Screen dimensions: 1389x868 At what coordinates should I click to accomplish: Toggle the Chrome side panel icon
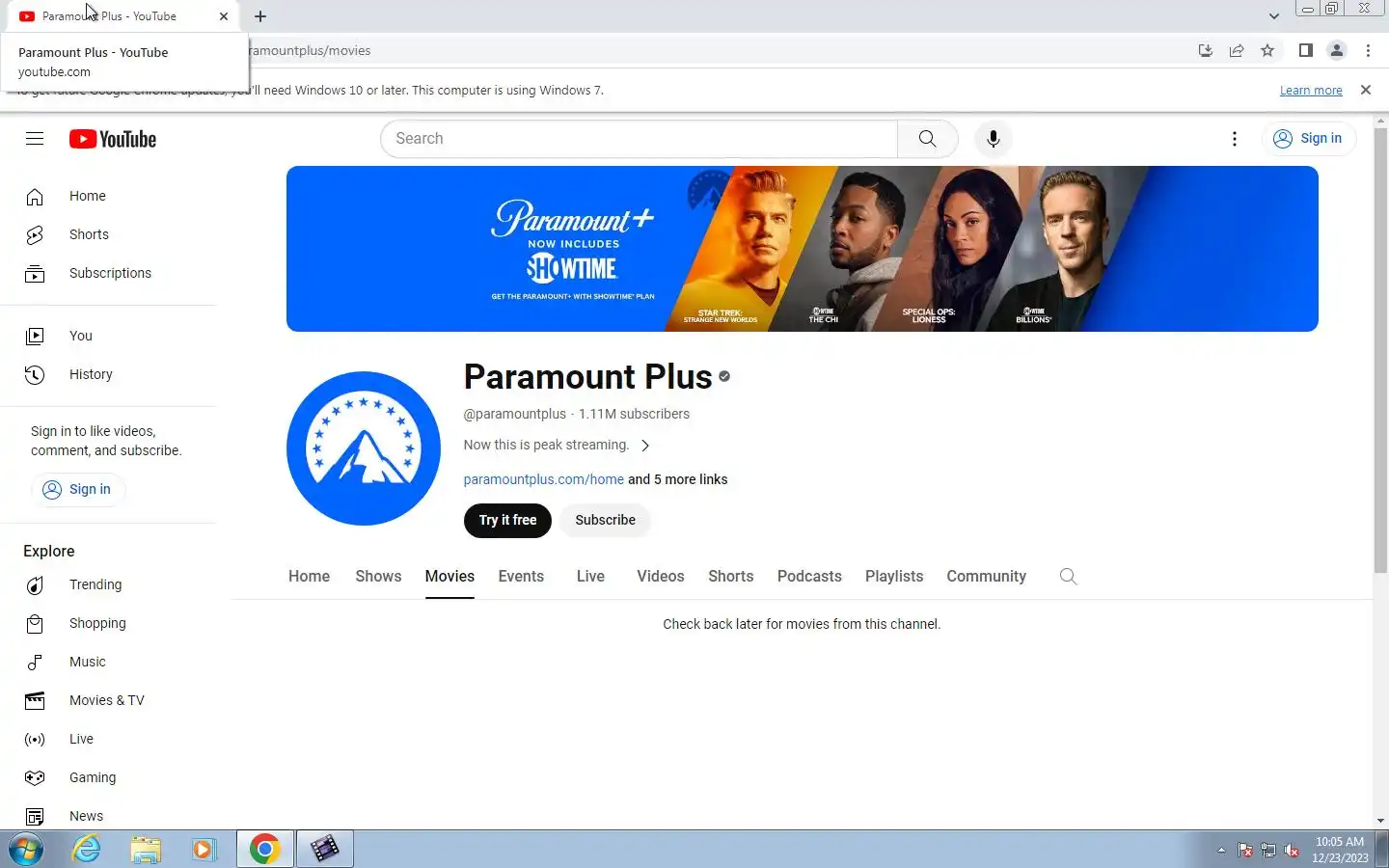click(x=1305, y=50)
